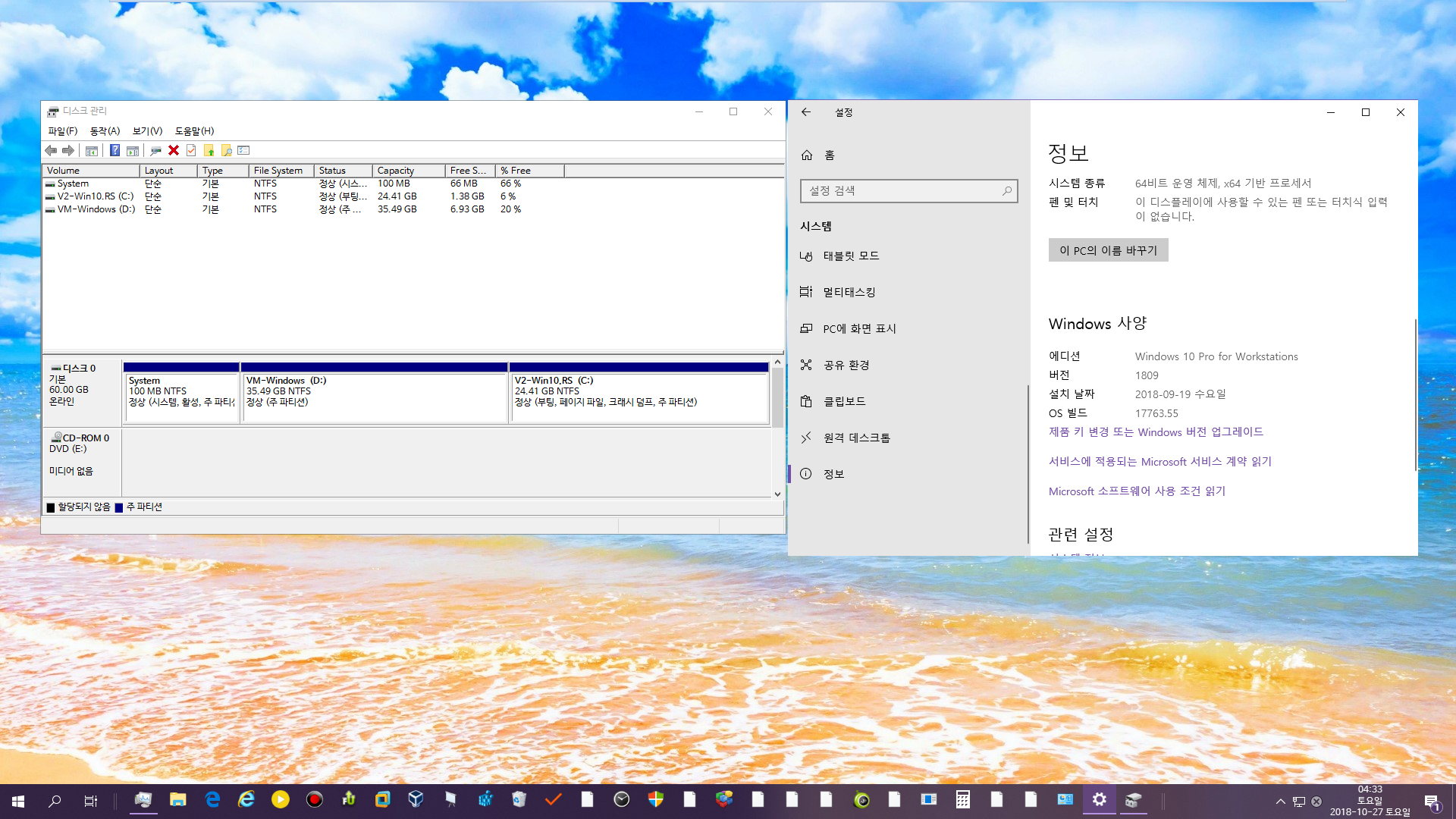1456x819 pixels.
Task: Open Action Center notifications
Action: tap(1432, 802)
